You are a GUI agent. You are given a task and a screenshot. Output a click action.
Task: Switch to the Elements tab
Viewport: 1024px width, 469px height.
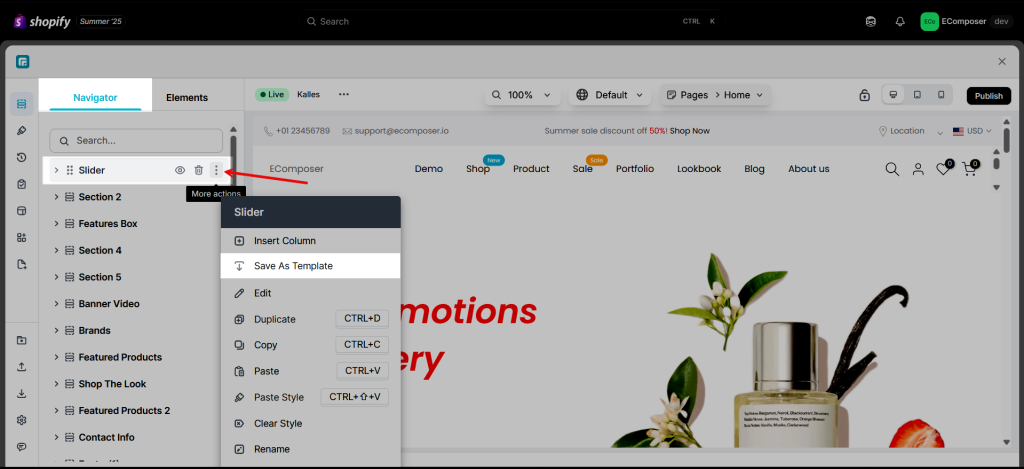(187, 97)
